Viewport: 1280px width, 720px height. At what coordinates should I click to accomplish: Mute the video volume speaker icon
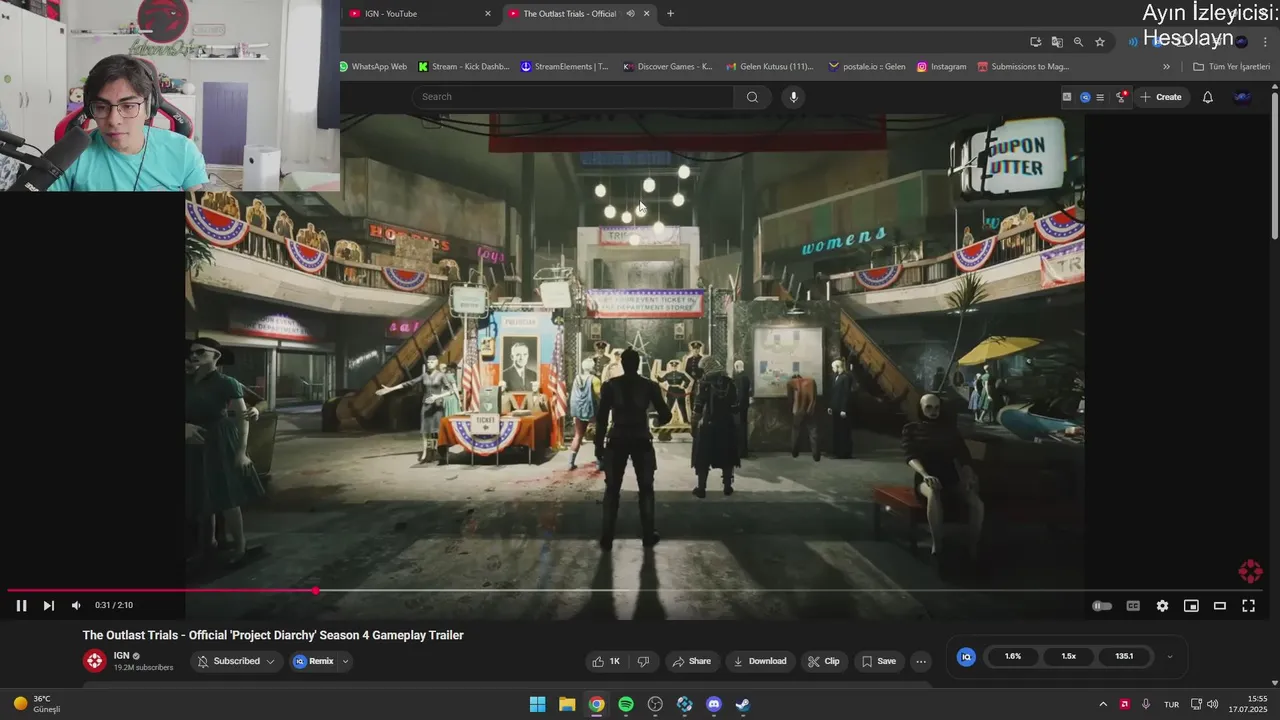pos(76,605)
